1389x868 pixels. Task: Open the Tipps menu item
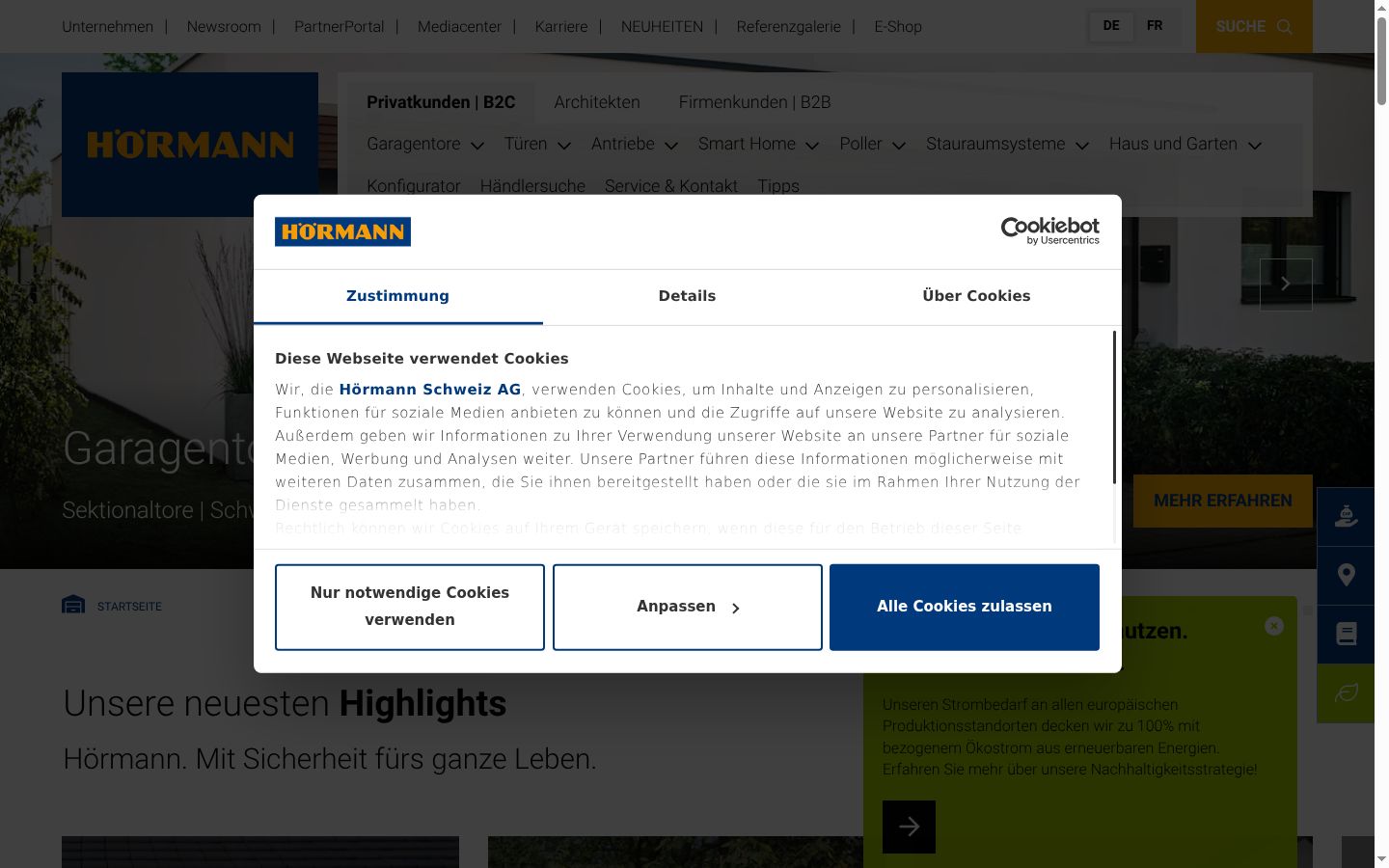point(778,186)
